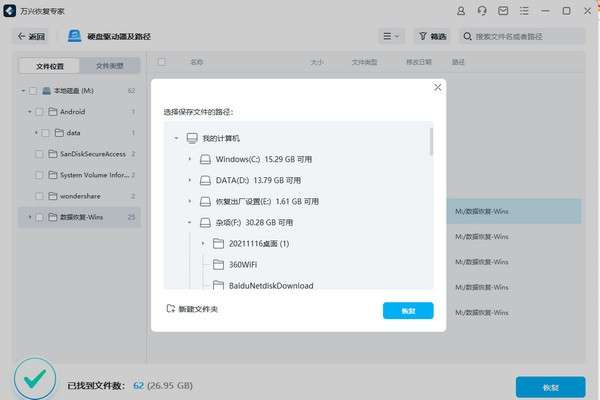Select the 360WiFi folder icon
The height and width of the screenshot is (400, 600).
point(218,264)
